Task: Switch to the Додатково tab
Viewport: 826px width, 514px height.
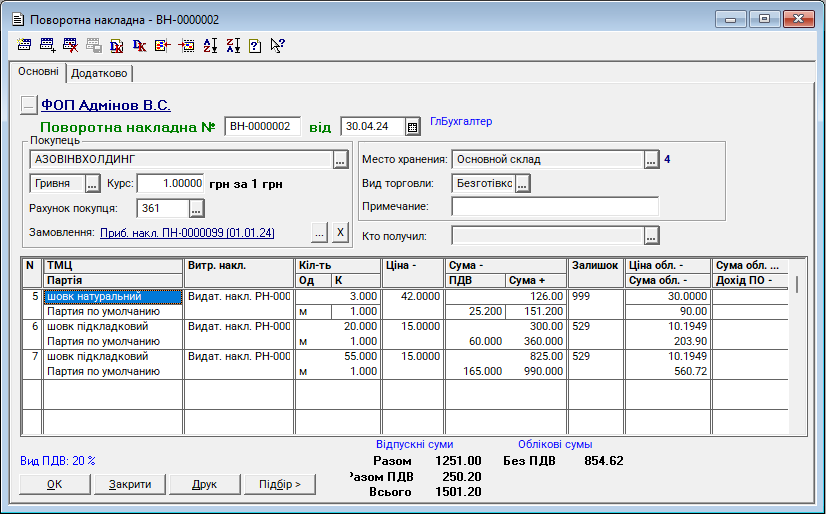Action: pyautogui.click(x=99, y=73)
